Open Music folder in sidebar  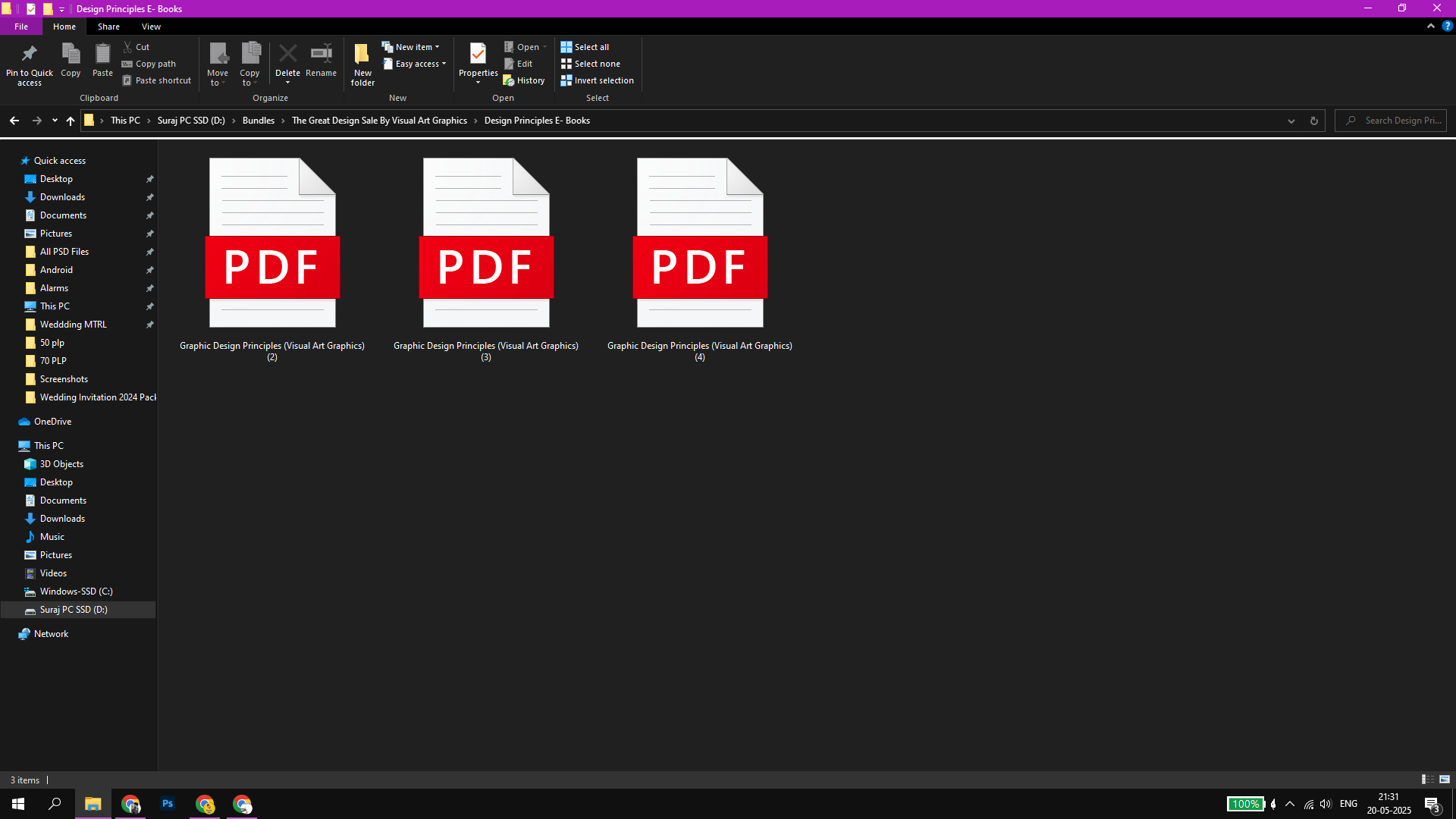52,537
